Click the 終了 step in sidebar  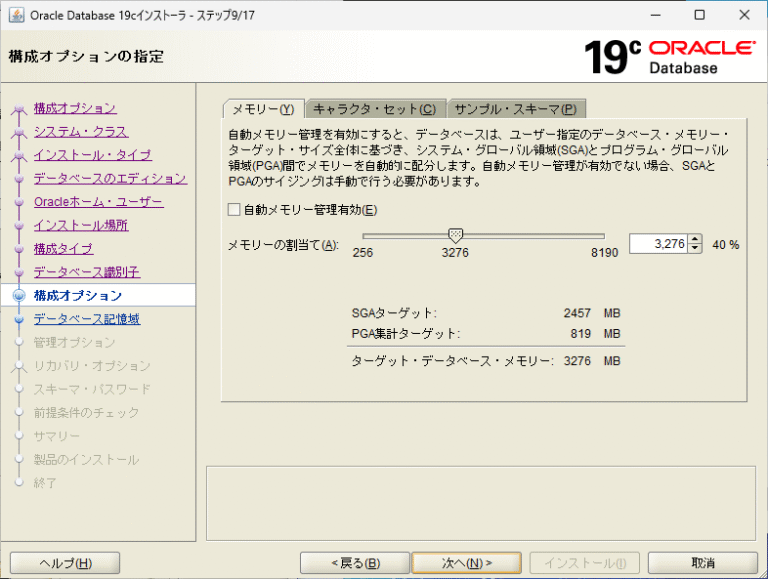45,483
